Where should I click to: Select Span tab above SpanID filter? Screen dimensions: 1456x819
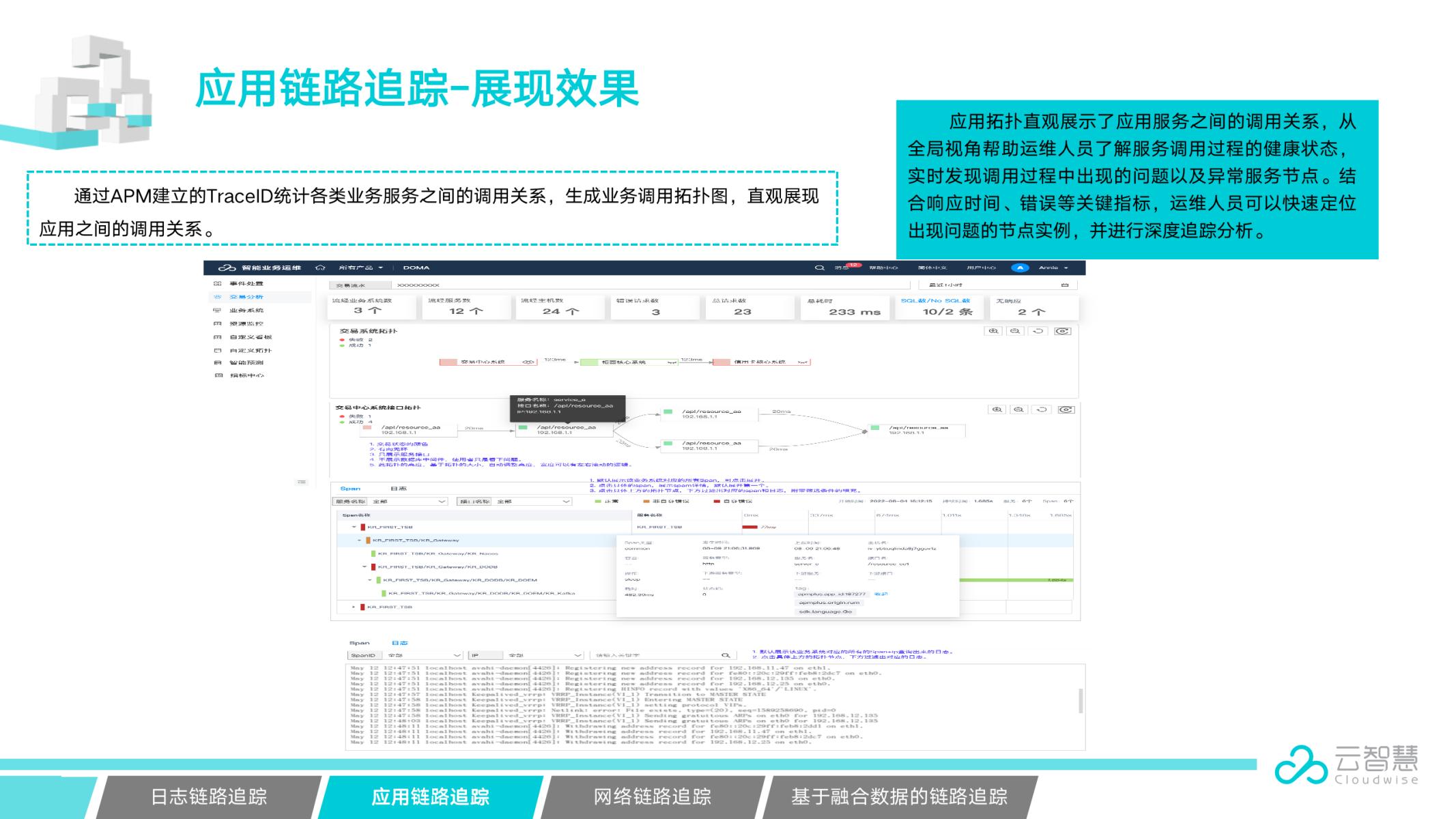(359, 643)
